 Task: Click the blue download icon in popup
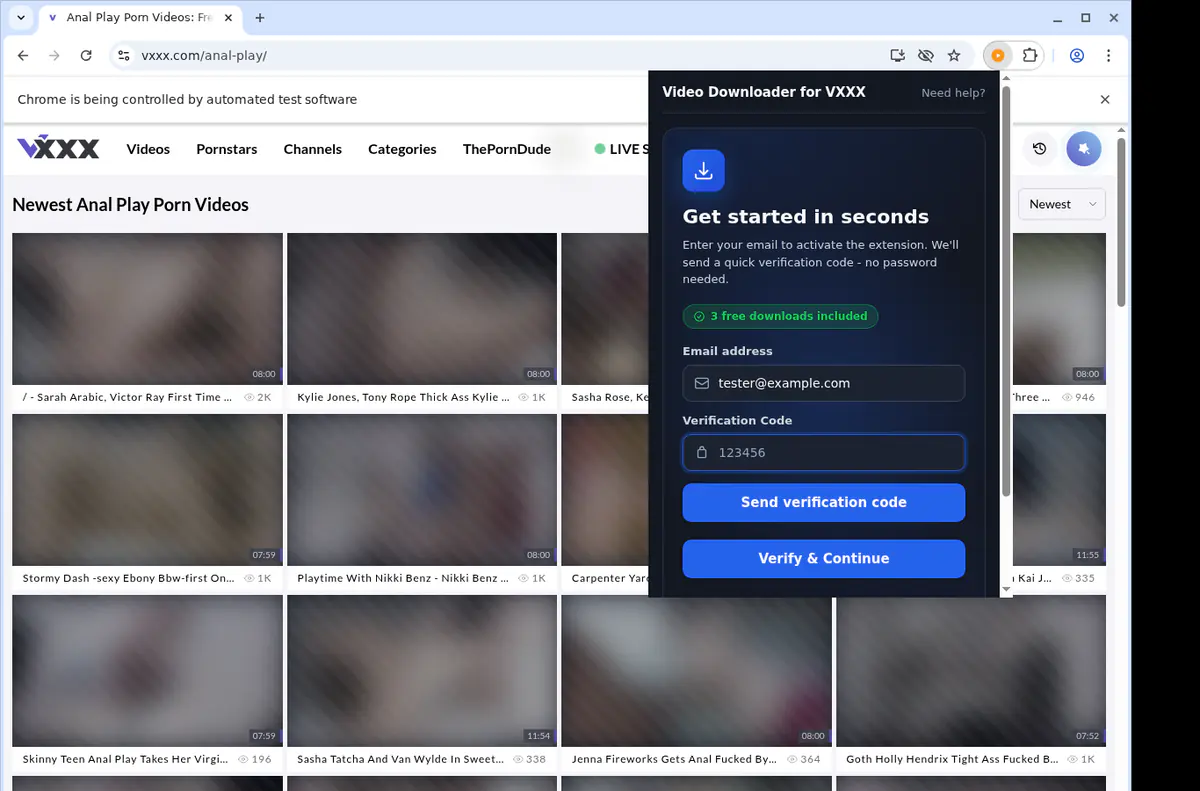704,171
